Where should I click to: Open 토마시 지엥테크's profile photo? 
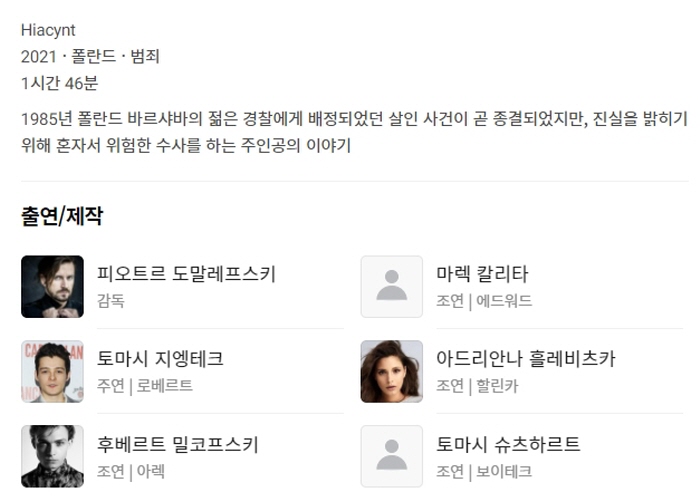(52, 372)
